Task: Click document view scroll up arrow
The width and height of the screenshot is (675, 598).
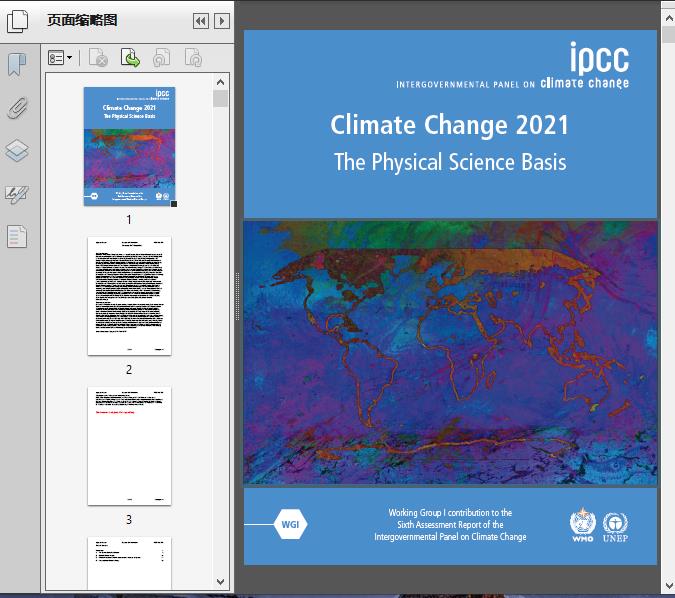Action: click(669, 19)
